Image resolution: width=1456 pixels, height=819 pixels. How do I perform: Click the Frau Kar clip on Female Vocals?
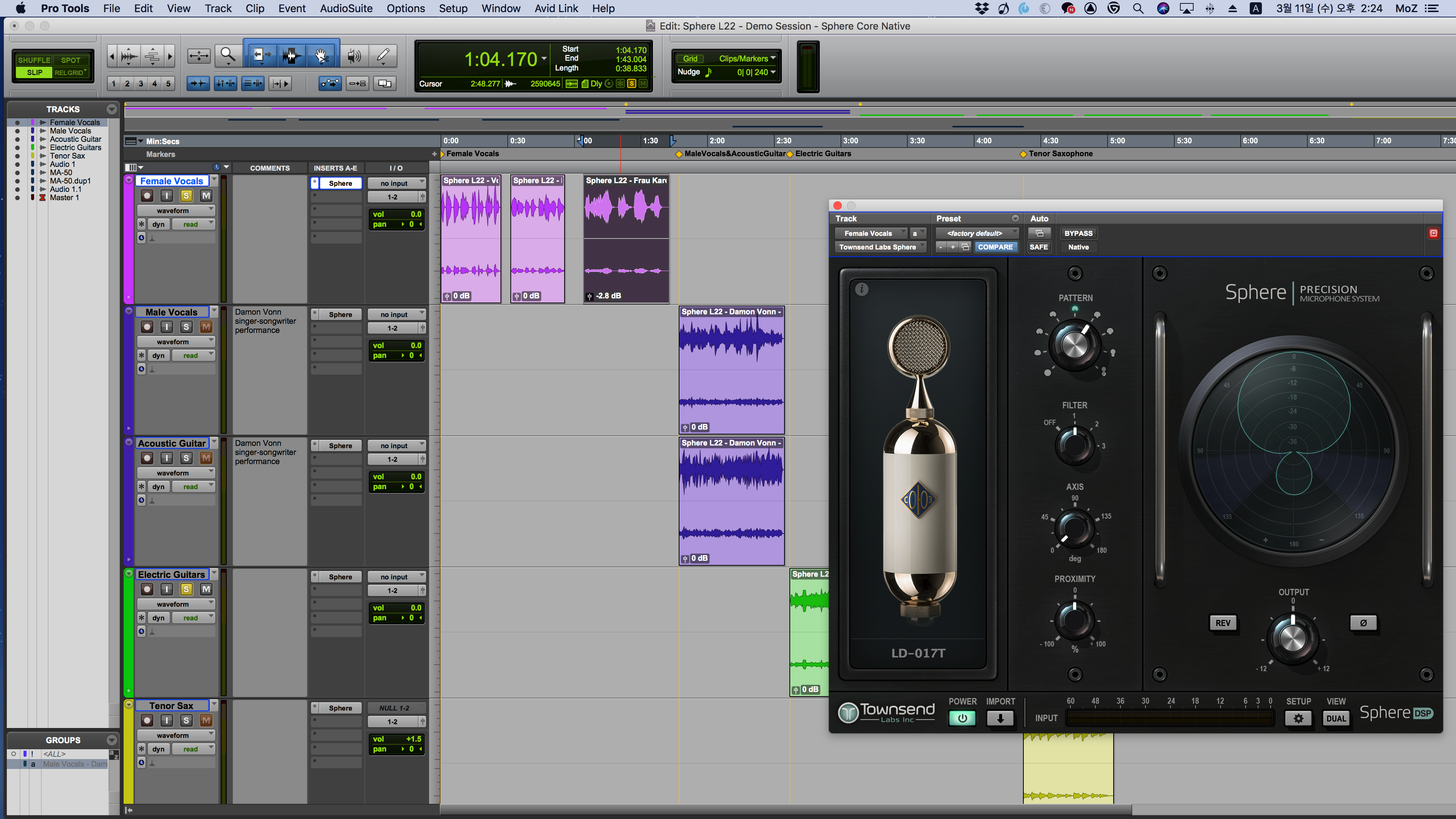tap(626, 238)
